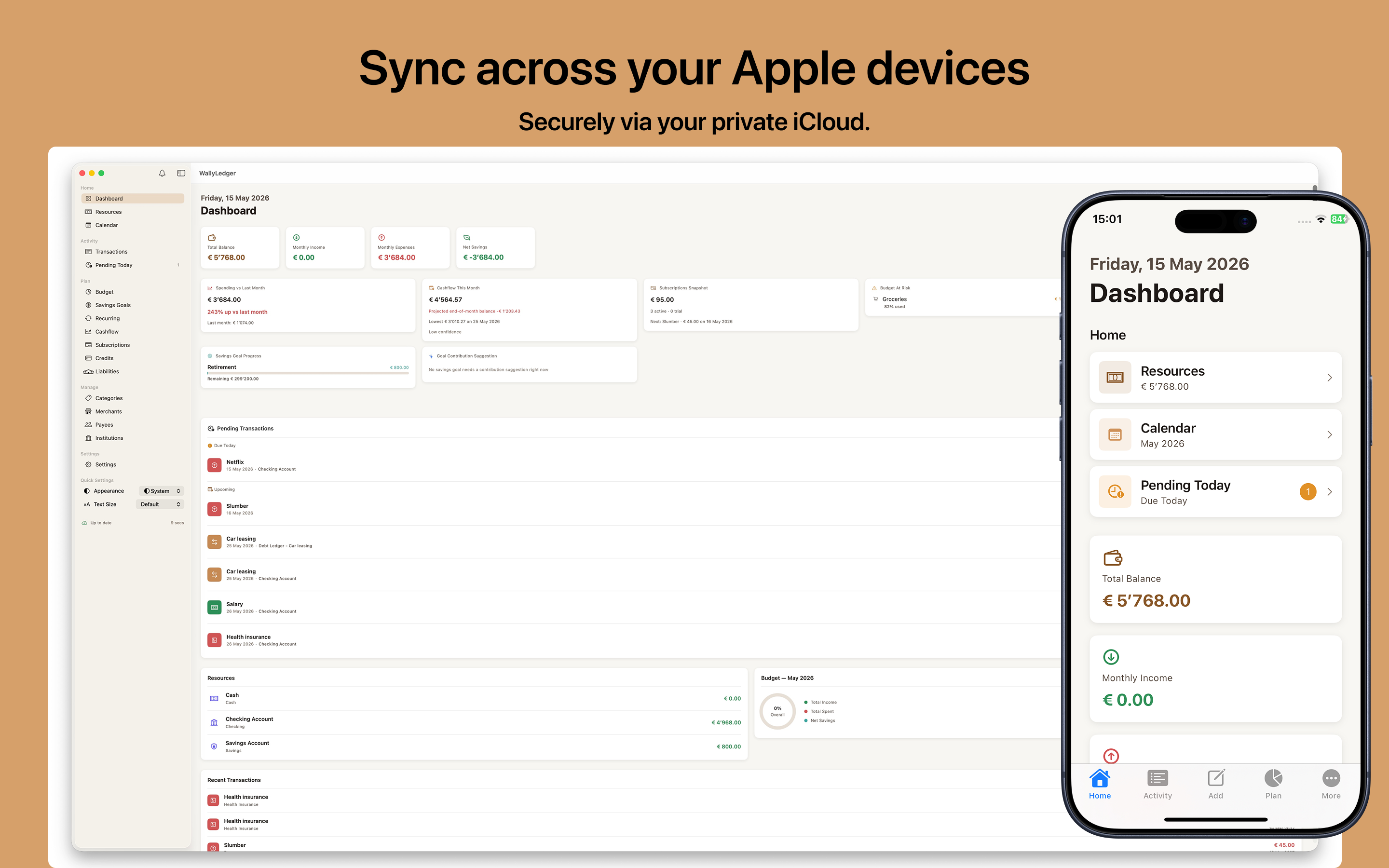Screen dimensions: 1389x868
Task: Tap More tab on iPhone
Action: pos(1331,785)
